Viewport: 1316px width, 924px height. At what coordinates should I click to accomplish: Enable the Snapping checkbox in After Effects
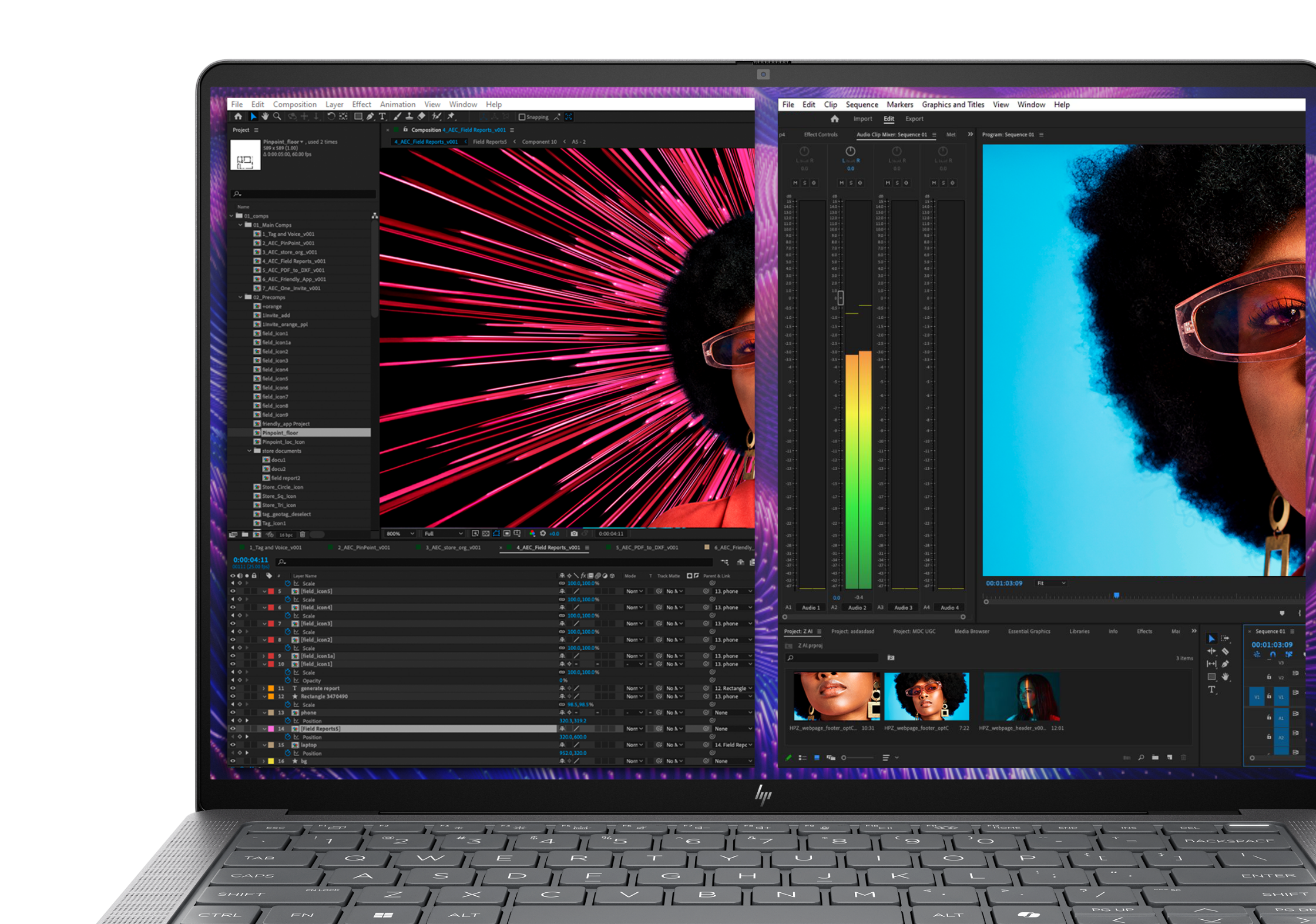coord(522,116)
